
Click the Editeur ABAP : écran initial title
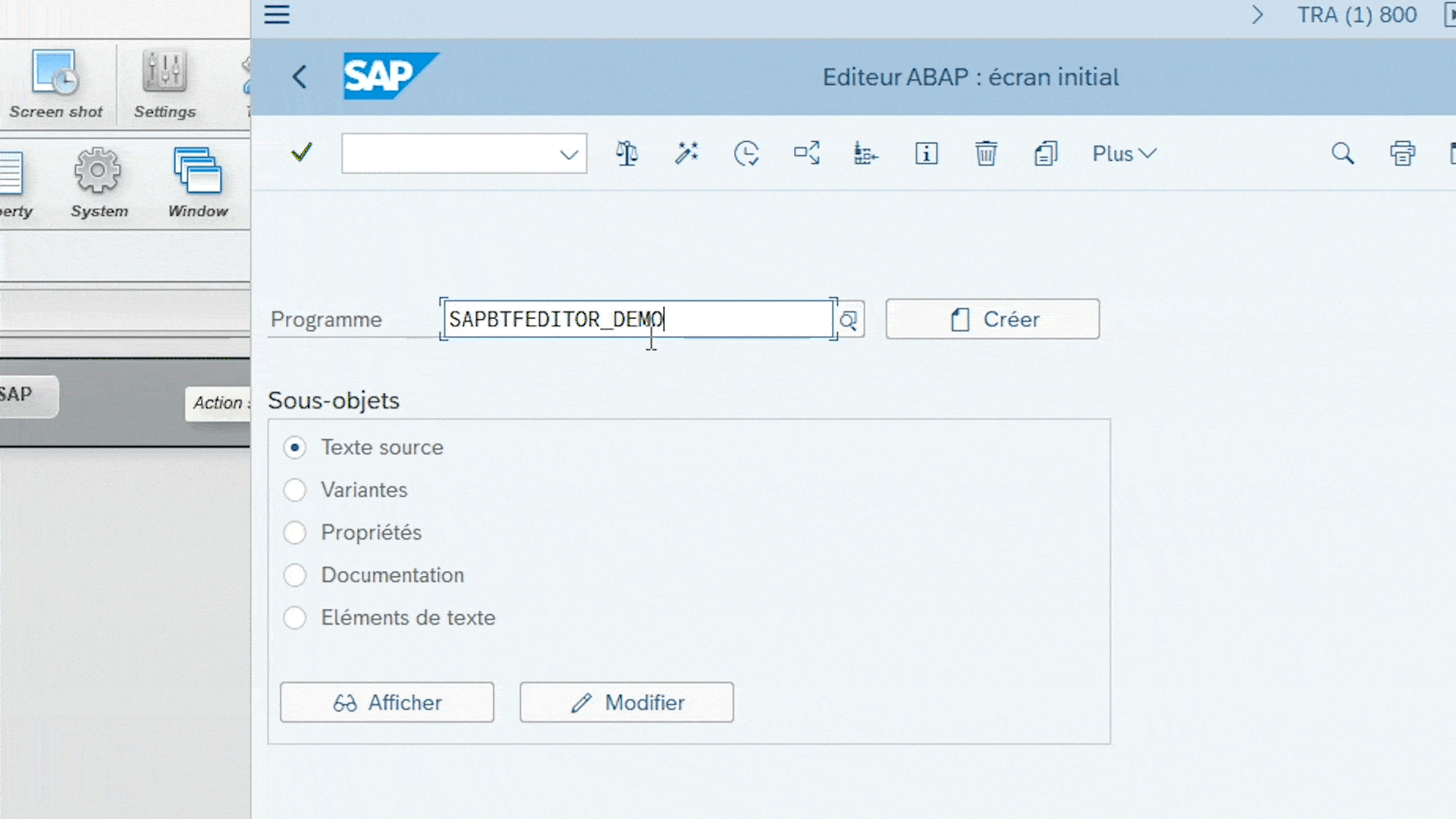point(971,77)
